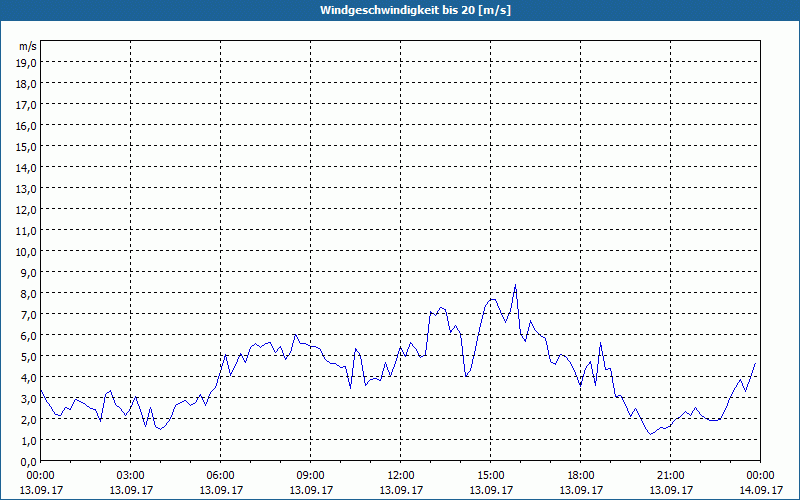Screen dimensions: 800x500
Task: Choose the 18:00 time label
Action: 581,476
